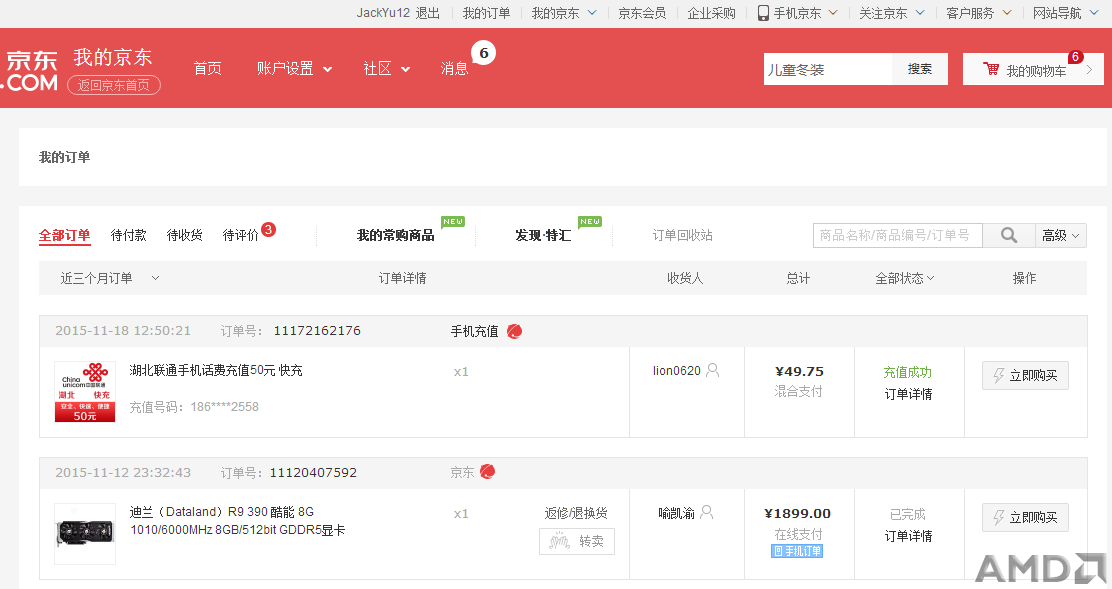The width and height of the screenshot is (1112, 589).
Task: Click the magnifier icon in order search
Action: pos(1008,235)
